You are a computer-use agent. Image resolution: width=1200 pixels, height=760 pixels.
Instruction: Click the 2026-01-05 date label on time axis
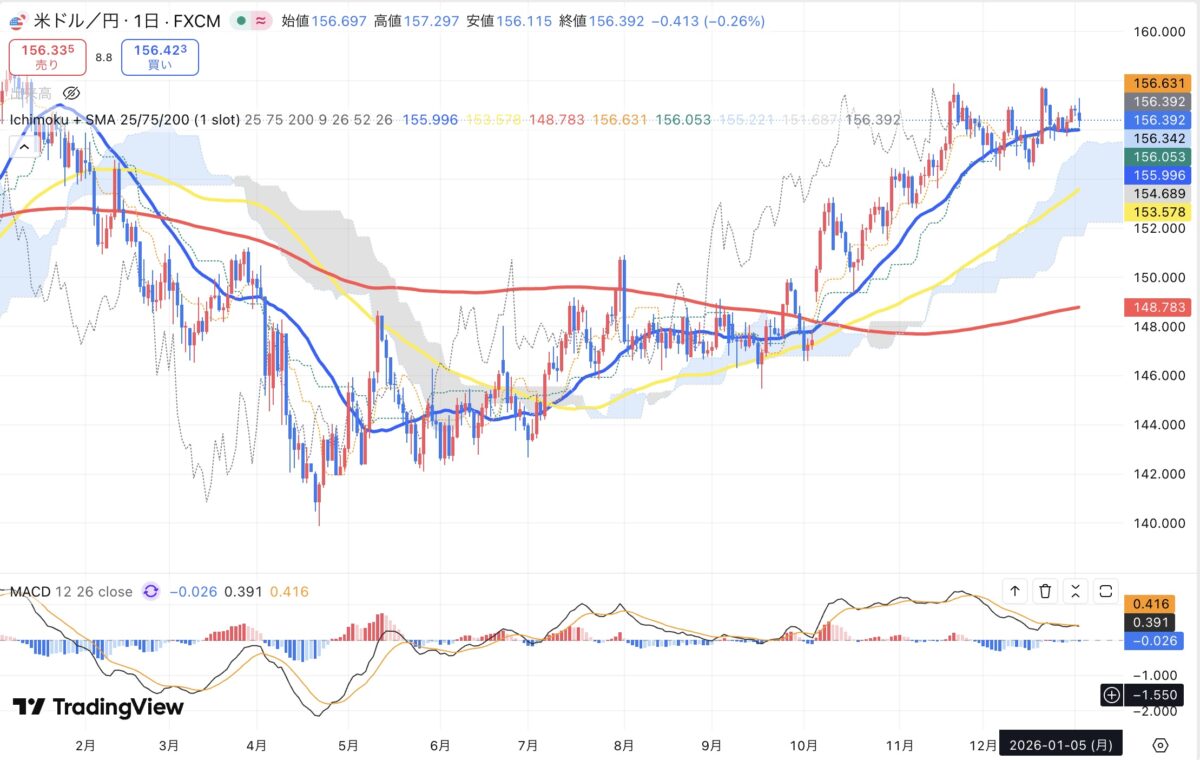(1060, 745)
